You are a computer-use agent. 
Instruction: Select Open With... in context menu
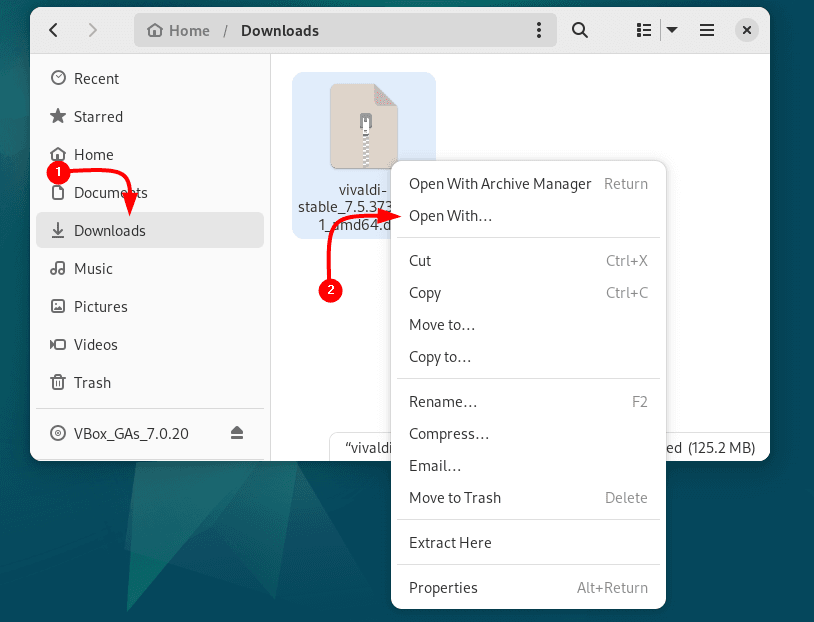[x=450, y=216]
